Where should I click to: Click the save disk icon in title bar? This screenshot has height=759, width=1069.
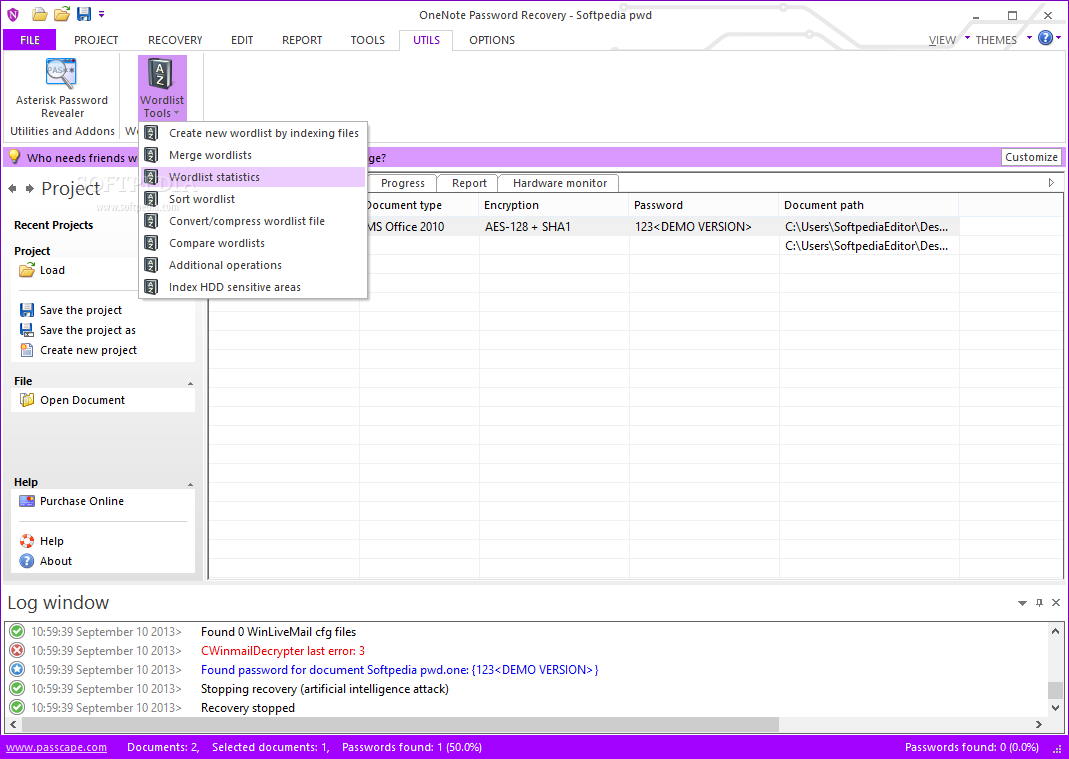84,14
